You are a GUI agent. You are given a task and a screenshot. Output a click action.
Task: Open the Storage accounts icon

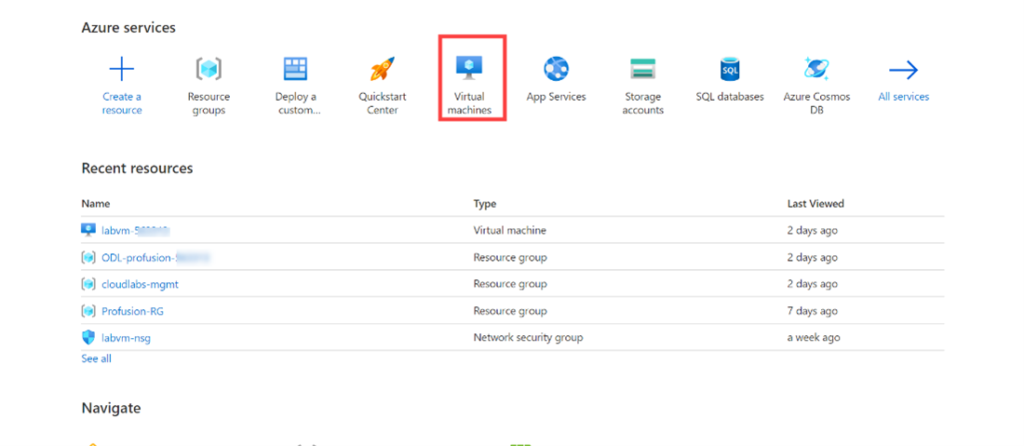[643, 69]
